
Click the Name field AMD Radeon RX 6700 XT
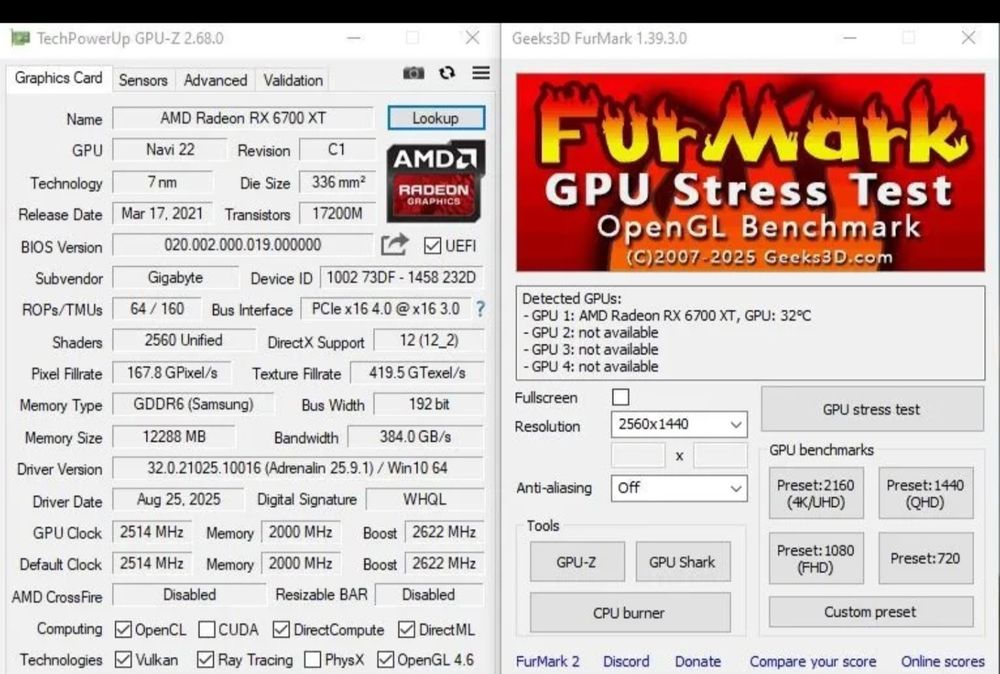tap(243, 118)
